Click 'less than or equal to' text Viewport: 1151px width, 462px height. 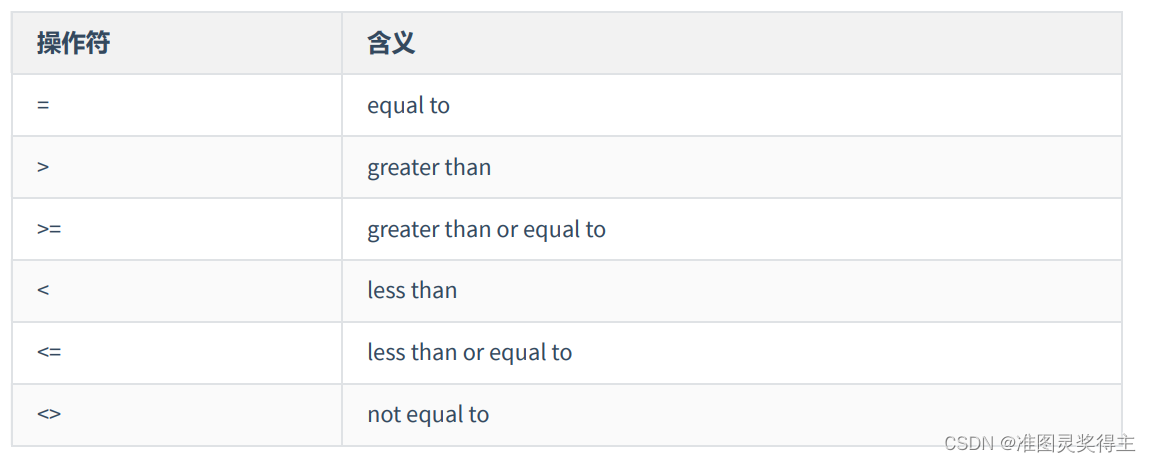[469, 353]
